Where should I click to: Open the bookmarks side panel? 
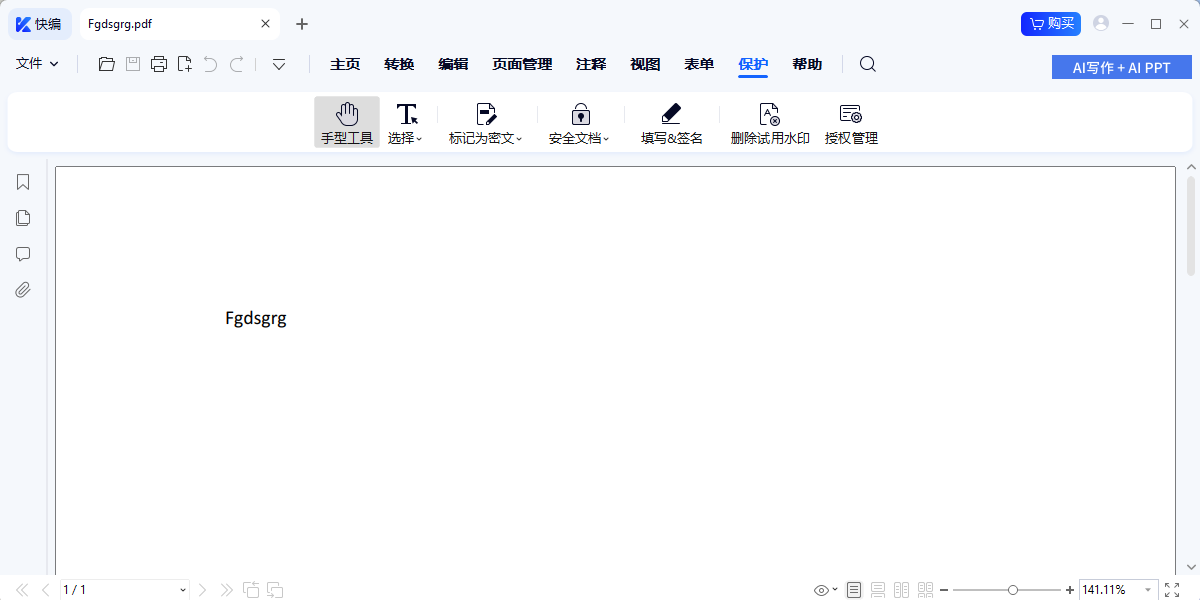[x=23, y=182]
